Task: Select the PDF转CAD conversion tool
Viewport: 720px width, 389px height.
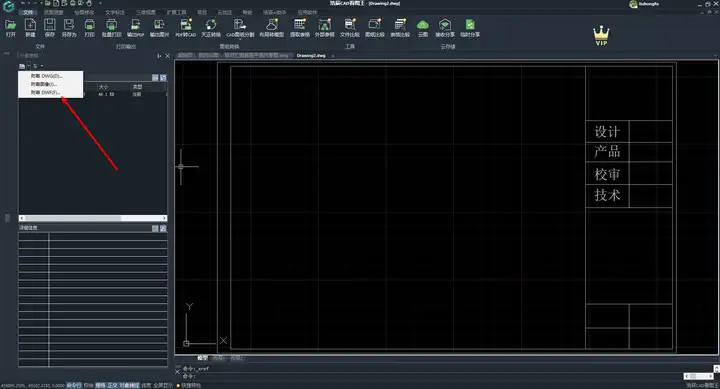Action: (186, 28)
